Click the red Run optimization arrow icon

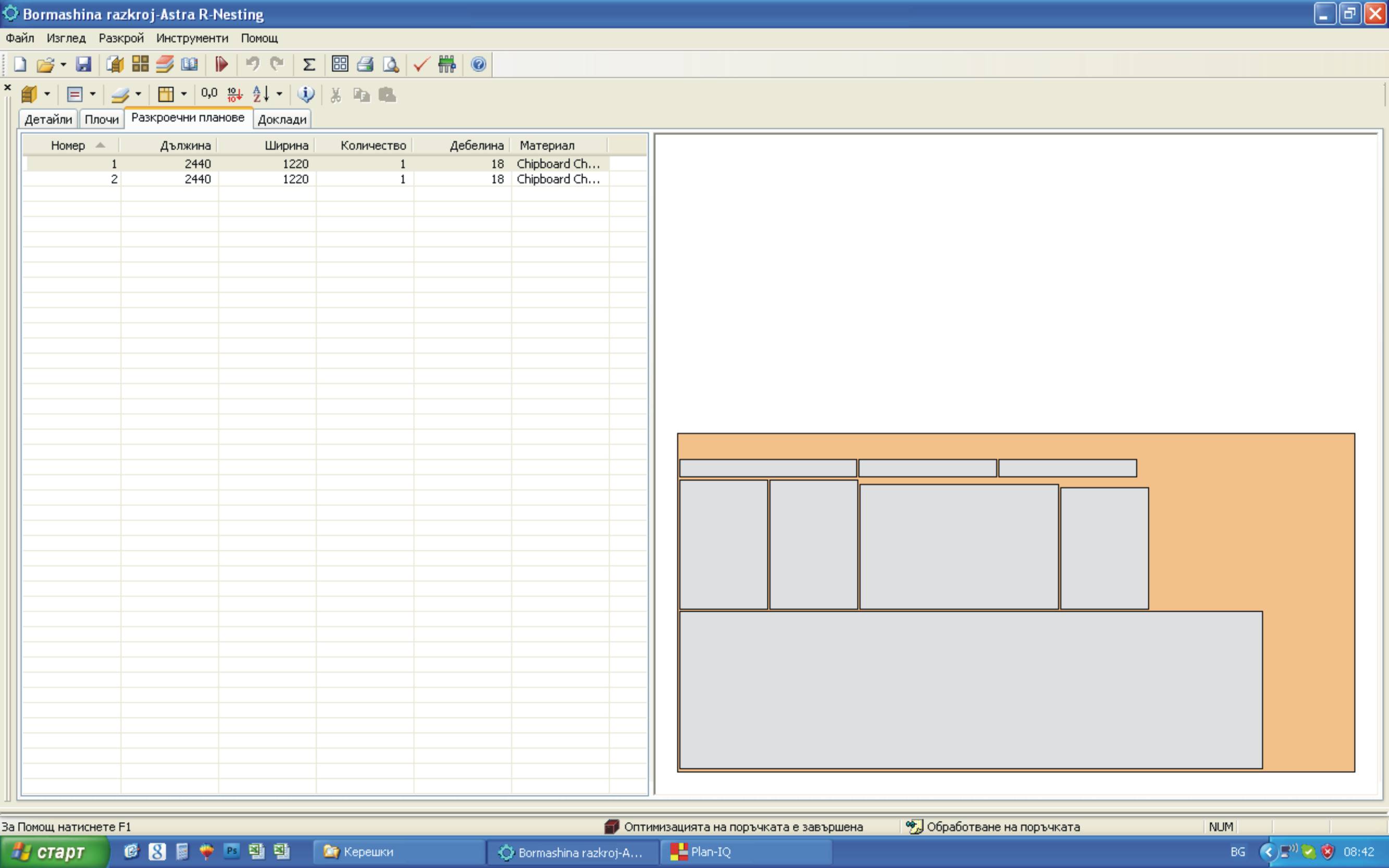tap(221, 64)
